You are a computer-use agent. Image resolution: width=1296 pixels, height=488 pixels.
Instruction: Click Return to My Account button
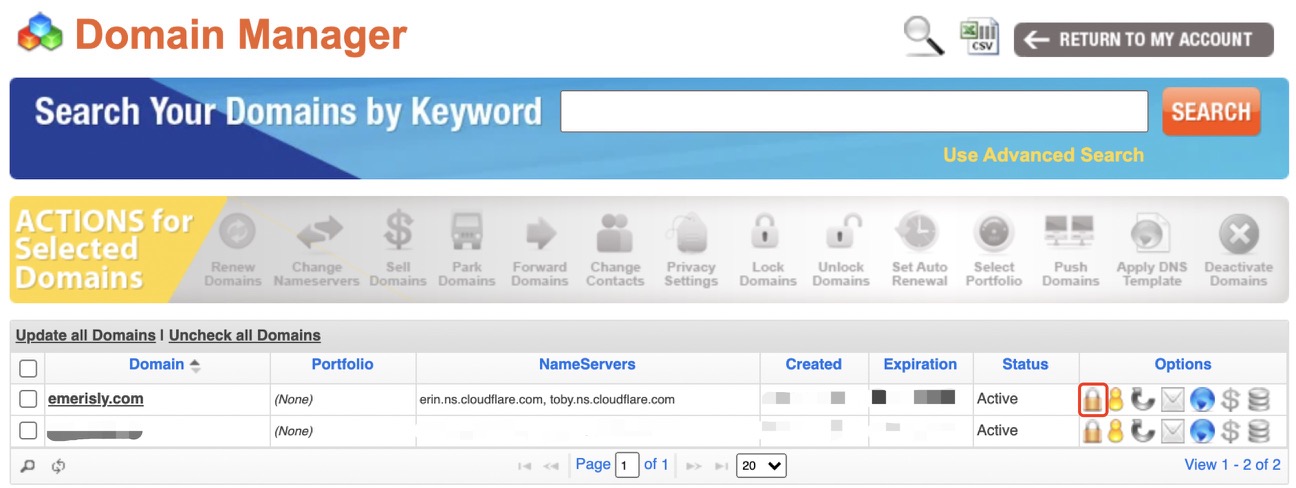(1143, 40)
